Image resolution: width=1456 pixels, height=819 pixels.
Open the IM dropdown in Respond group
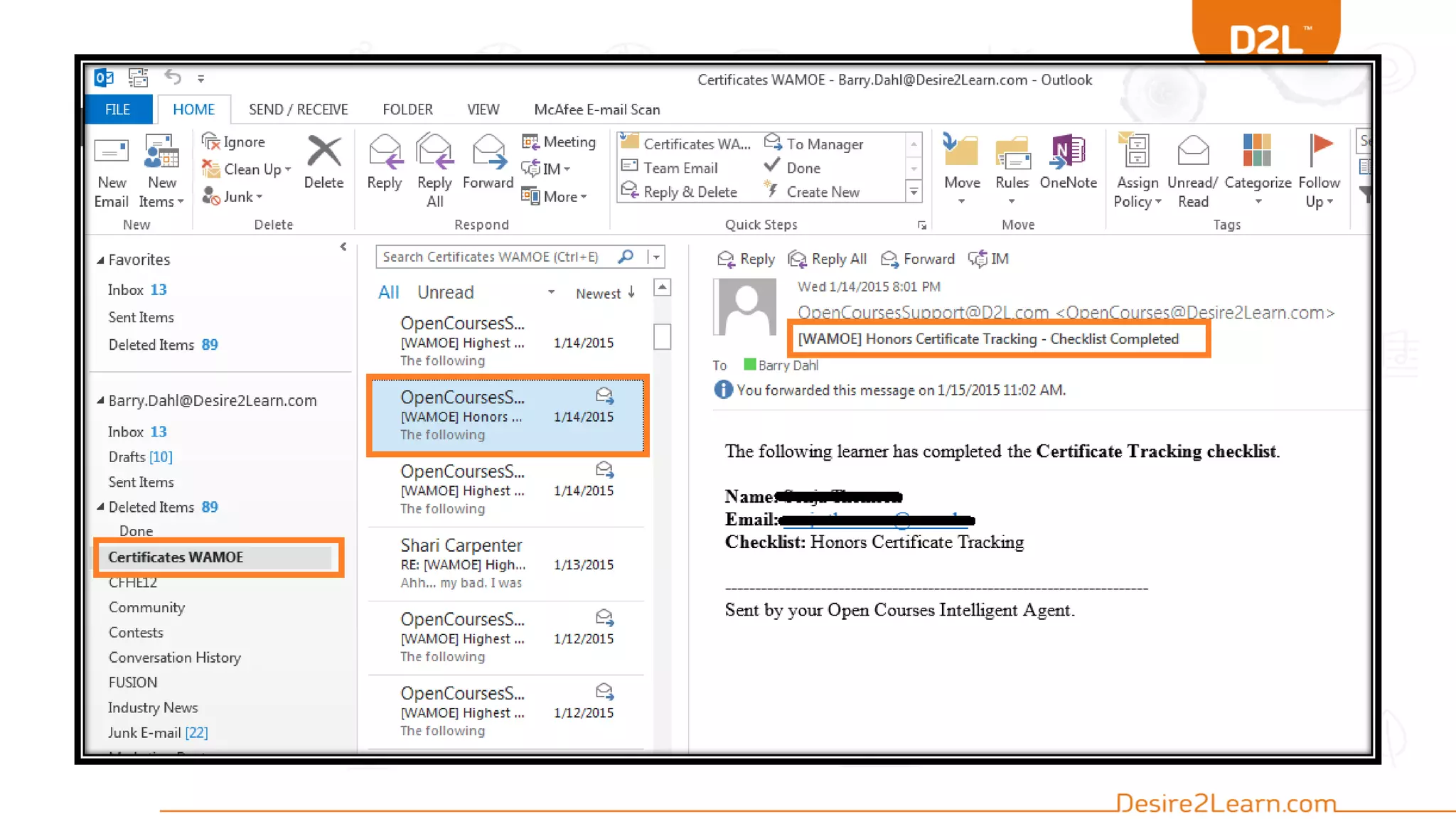[x=546, y=168]
